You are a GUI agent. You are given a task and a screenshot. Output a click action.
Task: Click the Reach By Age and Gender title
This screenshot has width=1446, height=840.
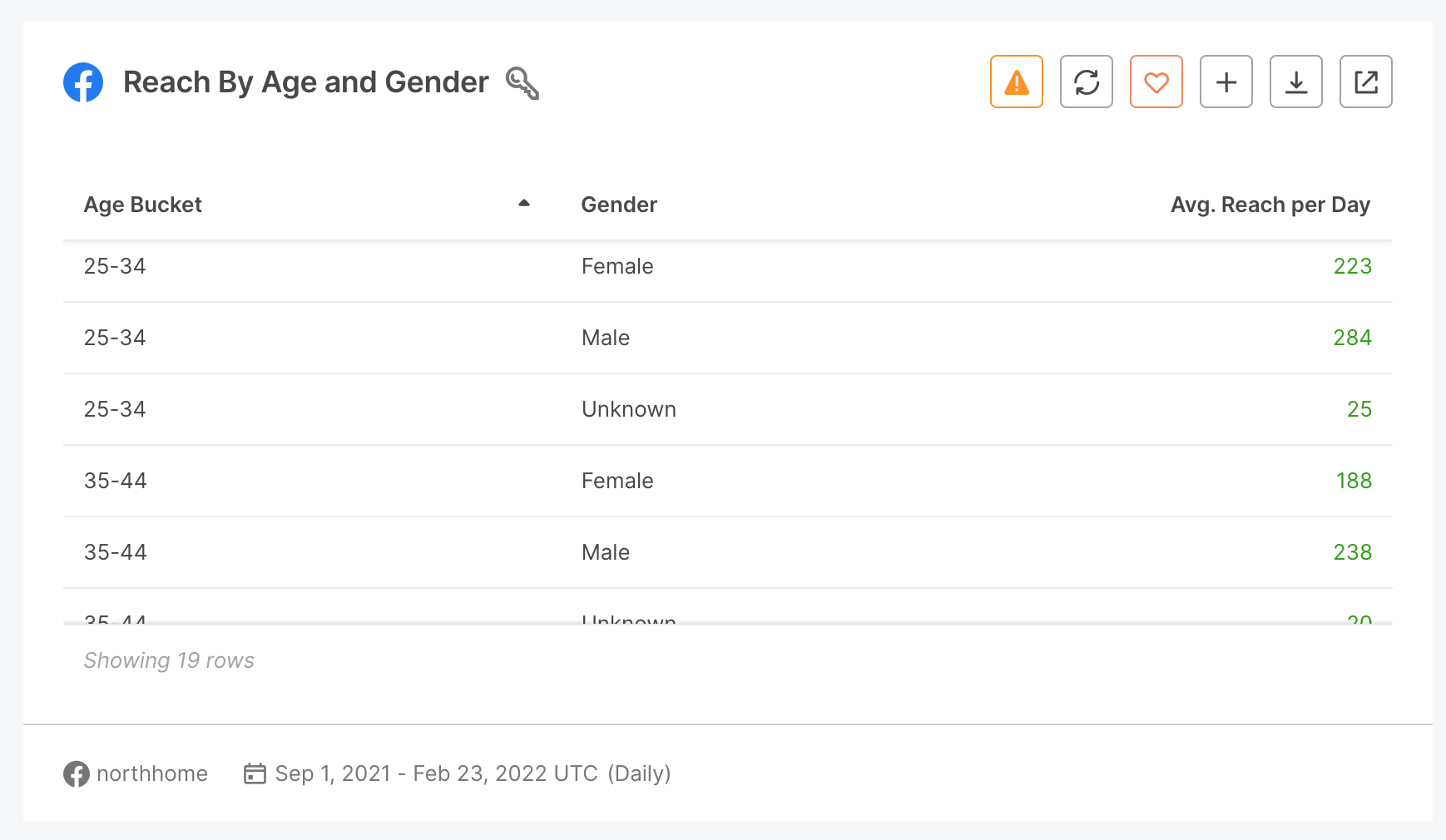pos(305,82)
